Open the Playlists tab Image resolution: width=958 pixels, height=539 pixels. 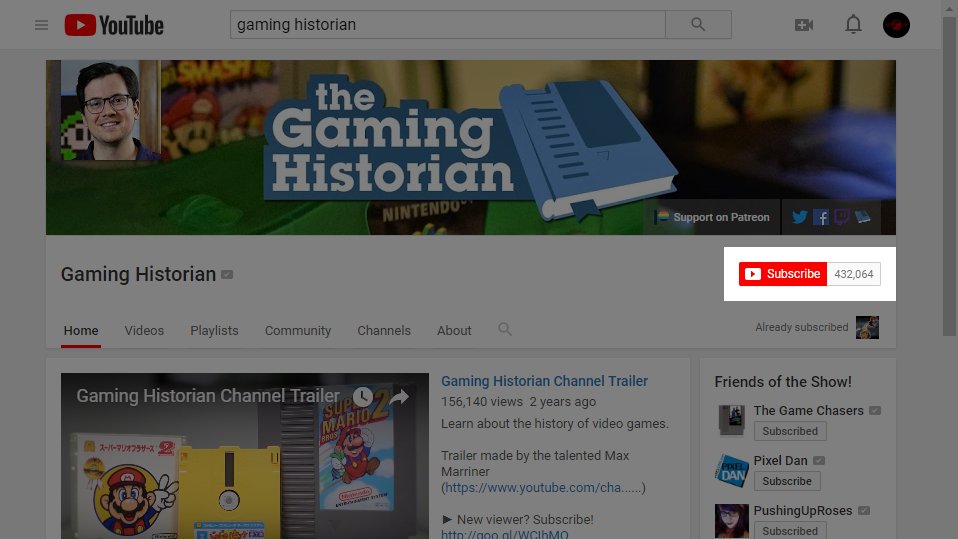(x=214, y=331)
